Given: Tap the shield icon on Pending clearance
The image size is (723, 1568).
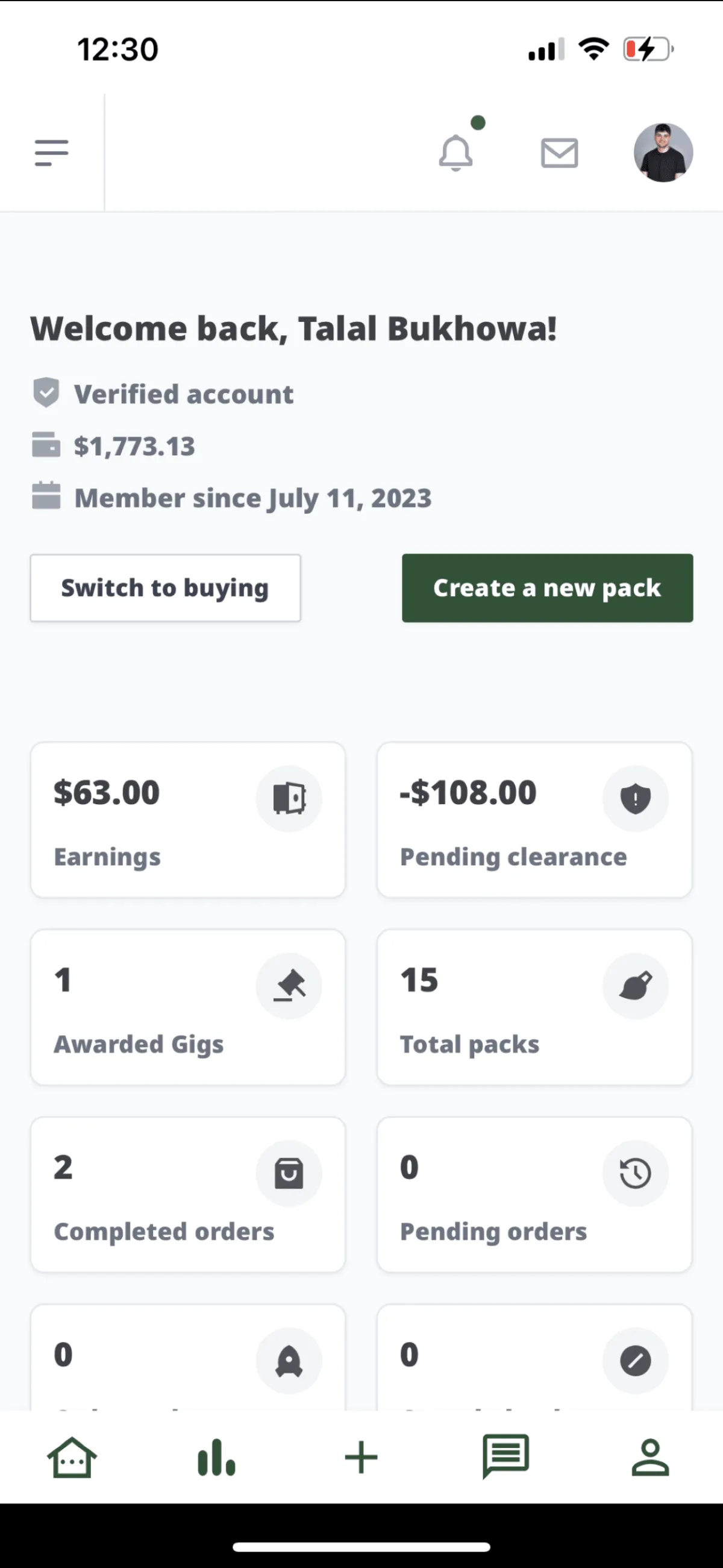Looking at the screenshot, I should tap(636, 798).
